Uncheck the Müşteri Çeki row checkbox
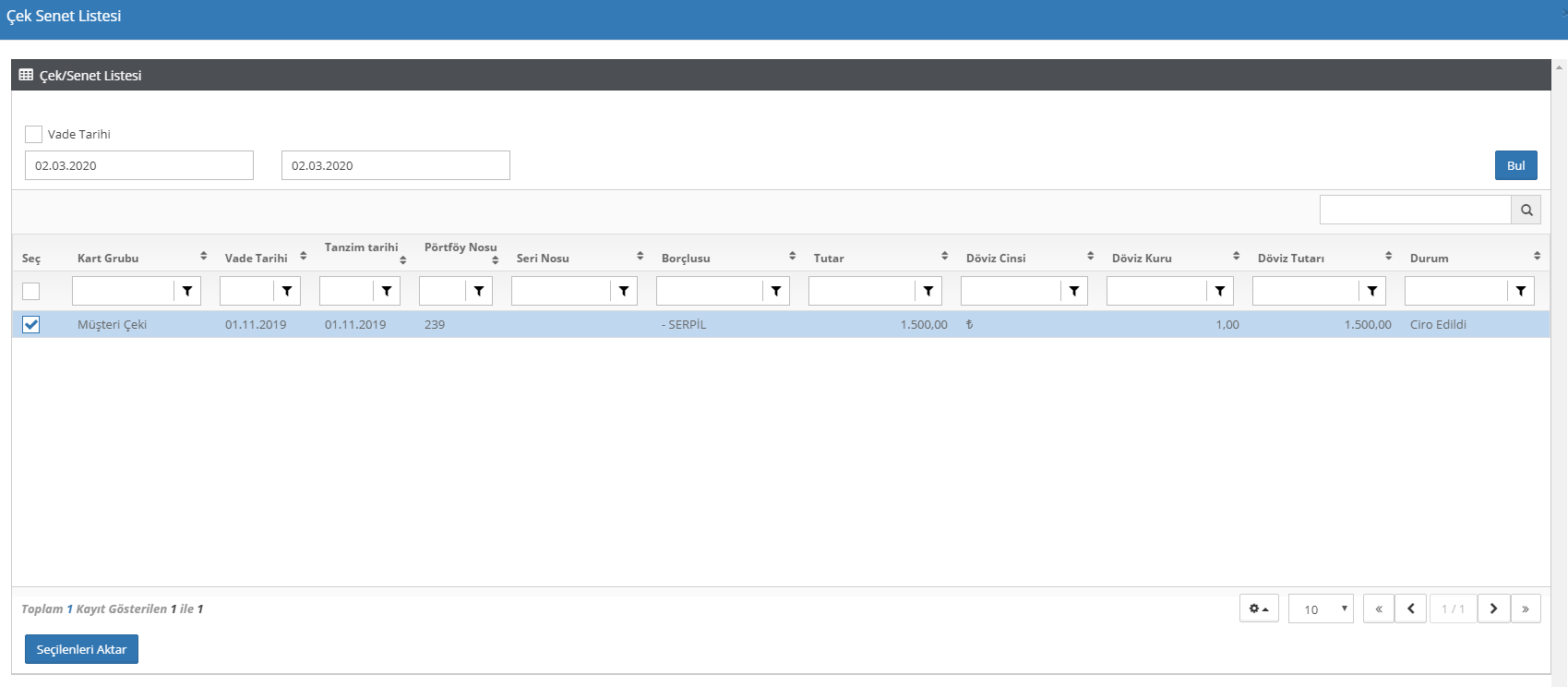Image resolution: width=1568 pixels, height=687 pixels. click(x=31, y=324)
